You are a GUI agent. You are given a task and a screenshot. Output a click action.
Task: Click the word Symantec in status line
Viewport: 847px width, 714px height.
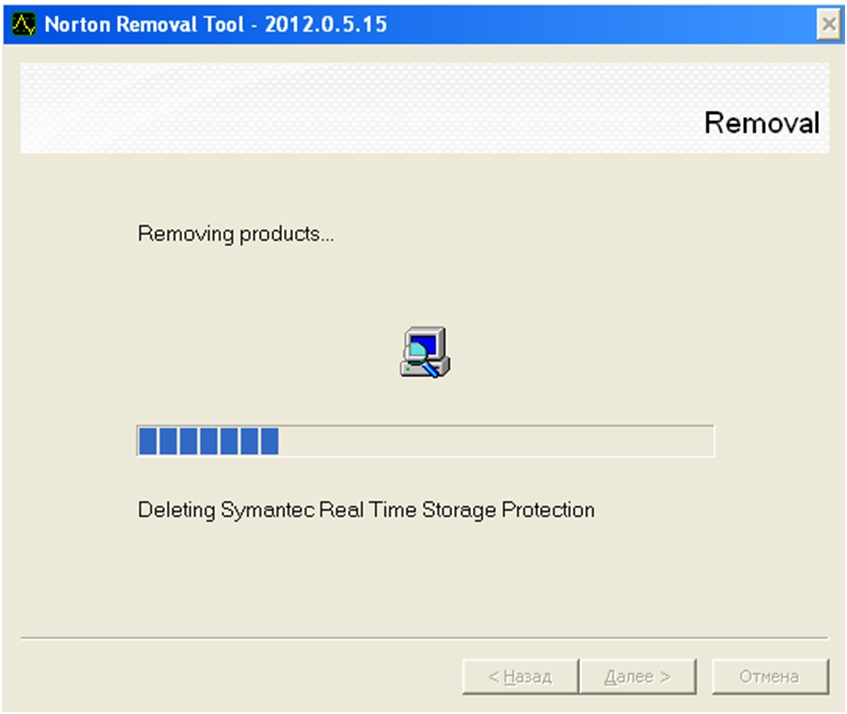click(267, 510)
